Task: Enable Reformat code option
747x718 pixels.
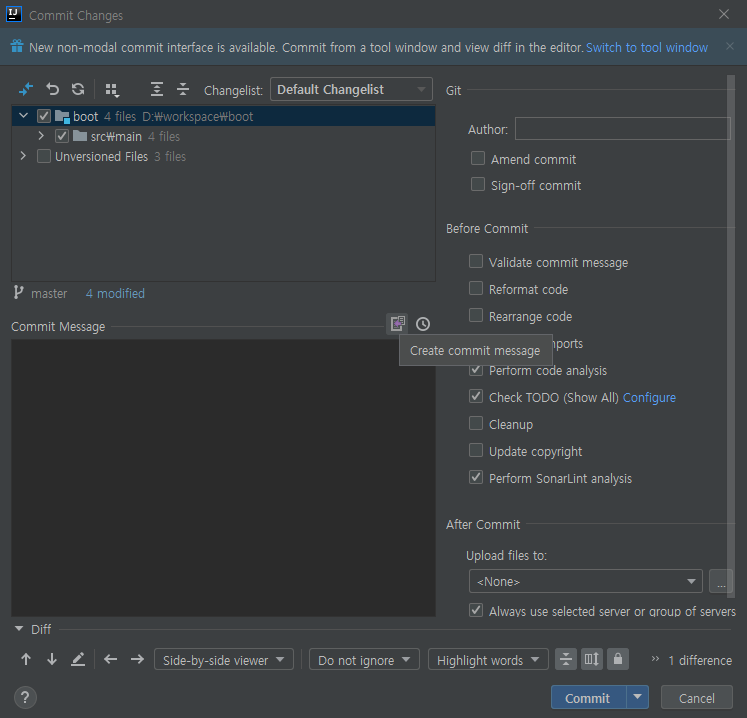Action: tap(476, 288)
